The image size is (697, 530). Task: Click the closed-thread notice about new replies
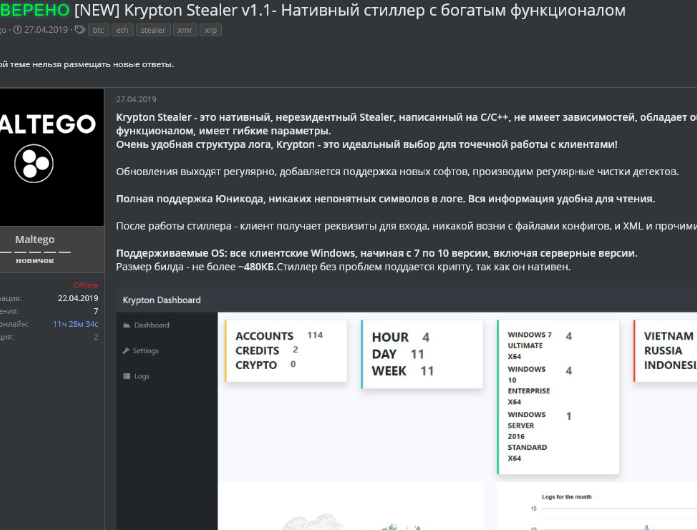coord(87,64)
